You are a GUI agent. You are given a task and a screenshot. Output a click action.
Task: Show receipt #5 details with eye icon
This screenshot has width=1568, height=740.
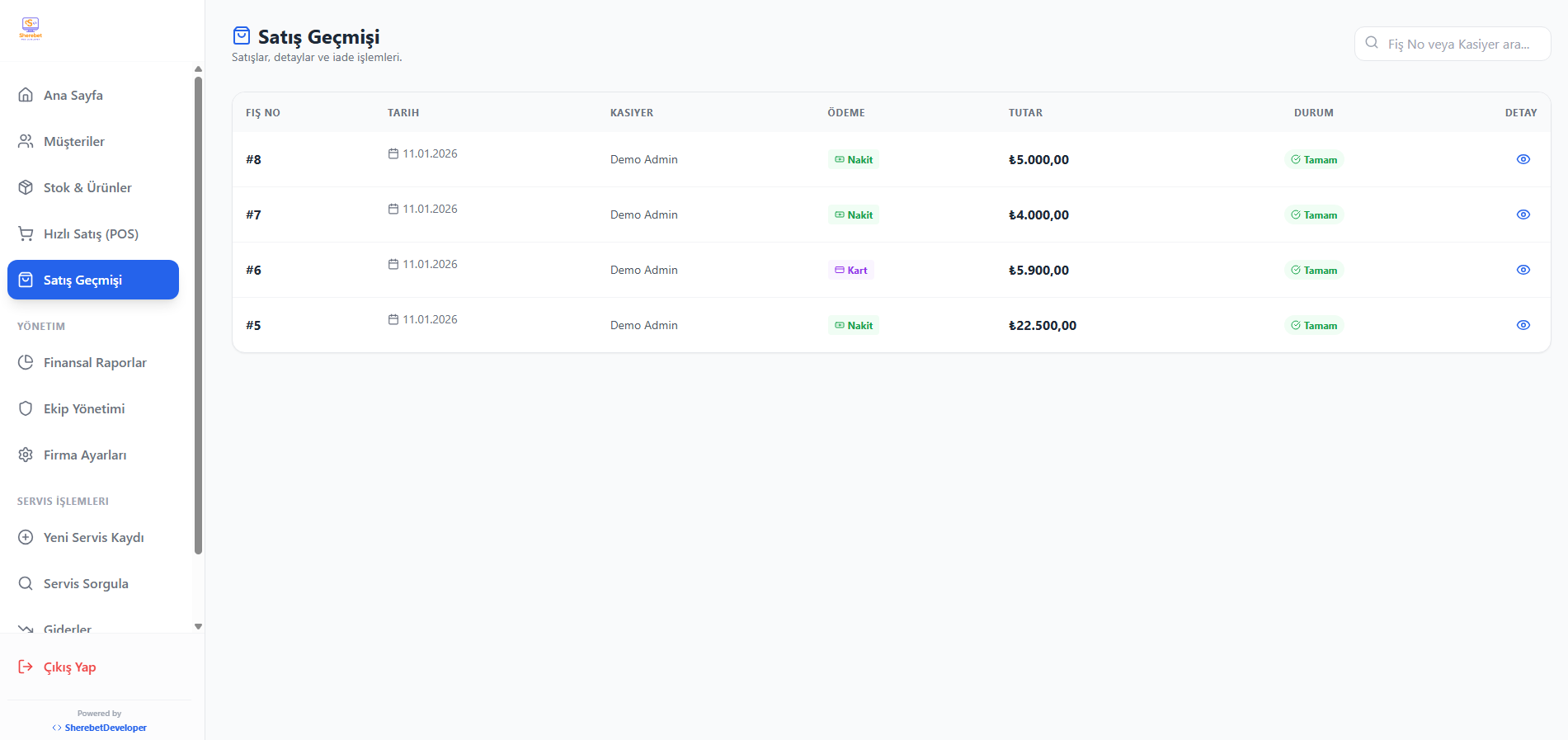1523,325
